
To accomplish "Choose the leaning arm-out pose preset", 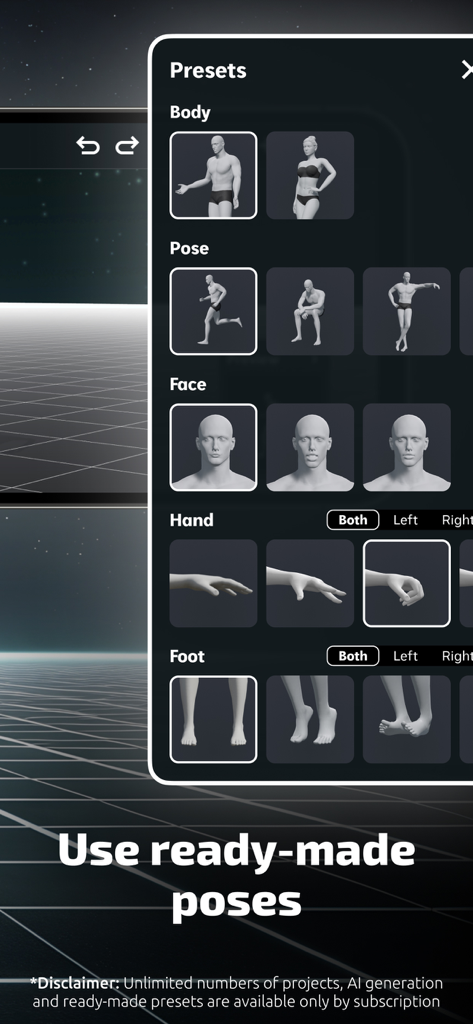I will point(407,311).
